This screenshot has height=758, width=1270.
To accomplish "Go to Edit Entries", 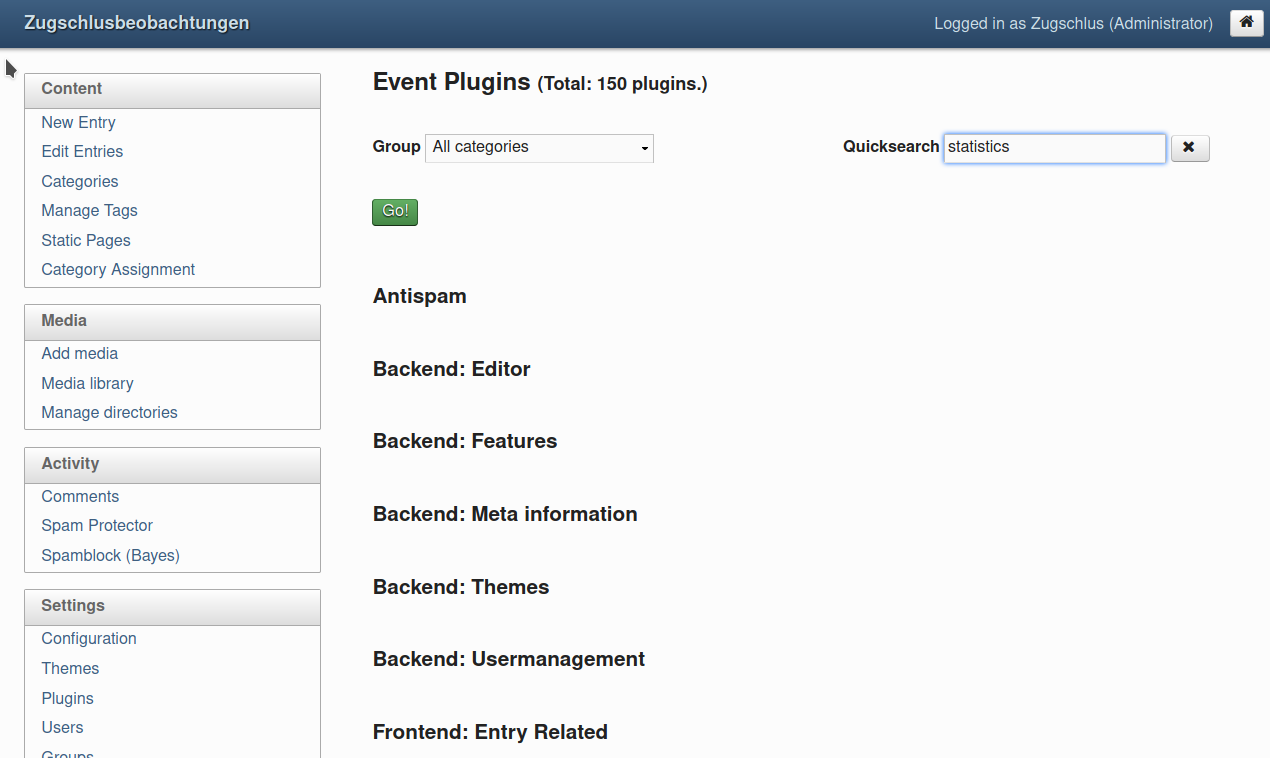I will [x=82, y=152].
